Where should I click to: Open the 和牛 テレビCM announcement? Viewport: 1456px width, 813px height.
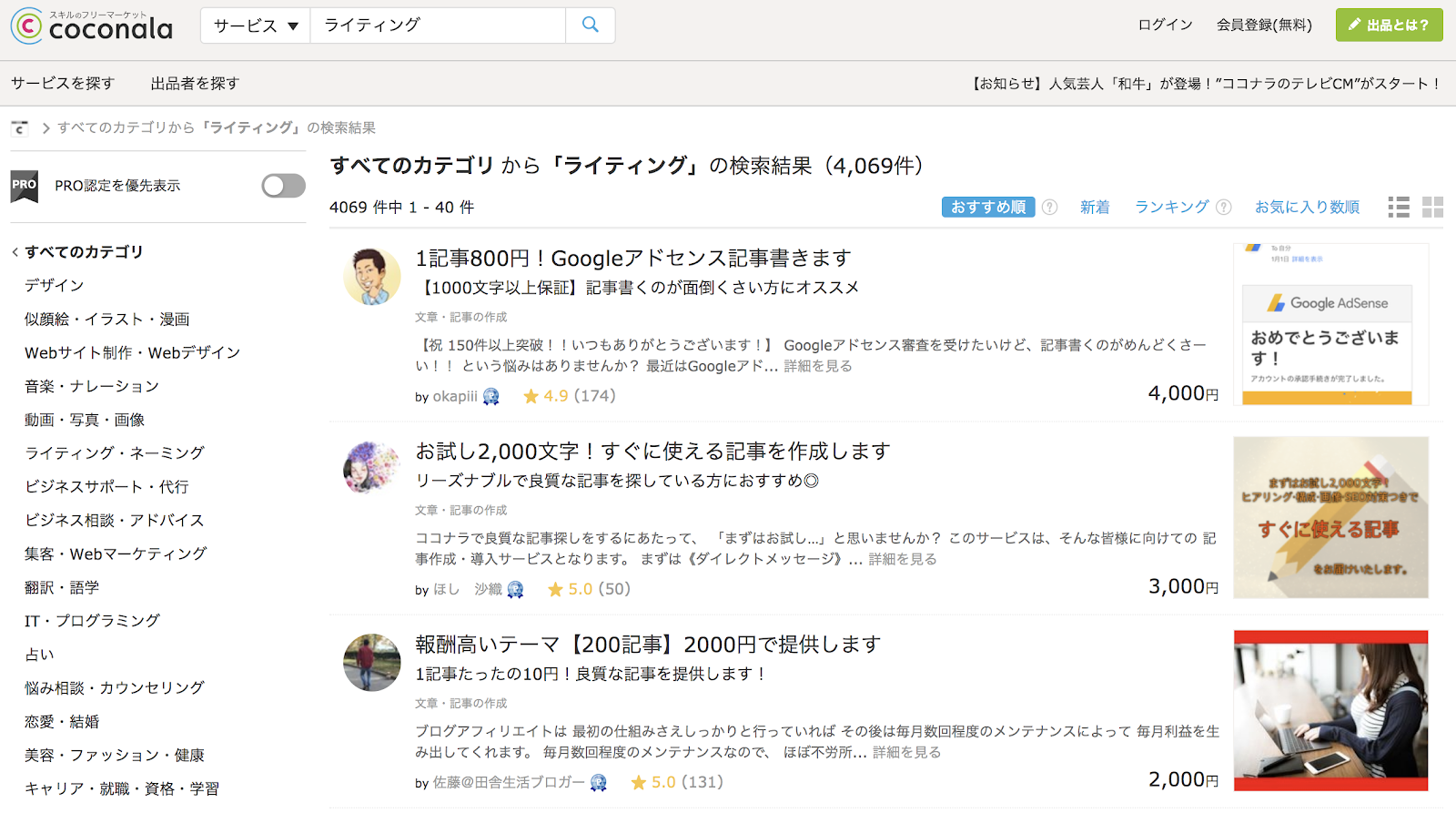(x=1207, y=84)
